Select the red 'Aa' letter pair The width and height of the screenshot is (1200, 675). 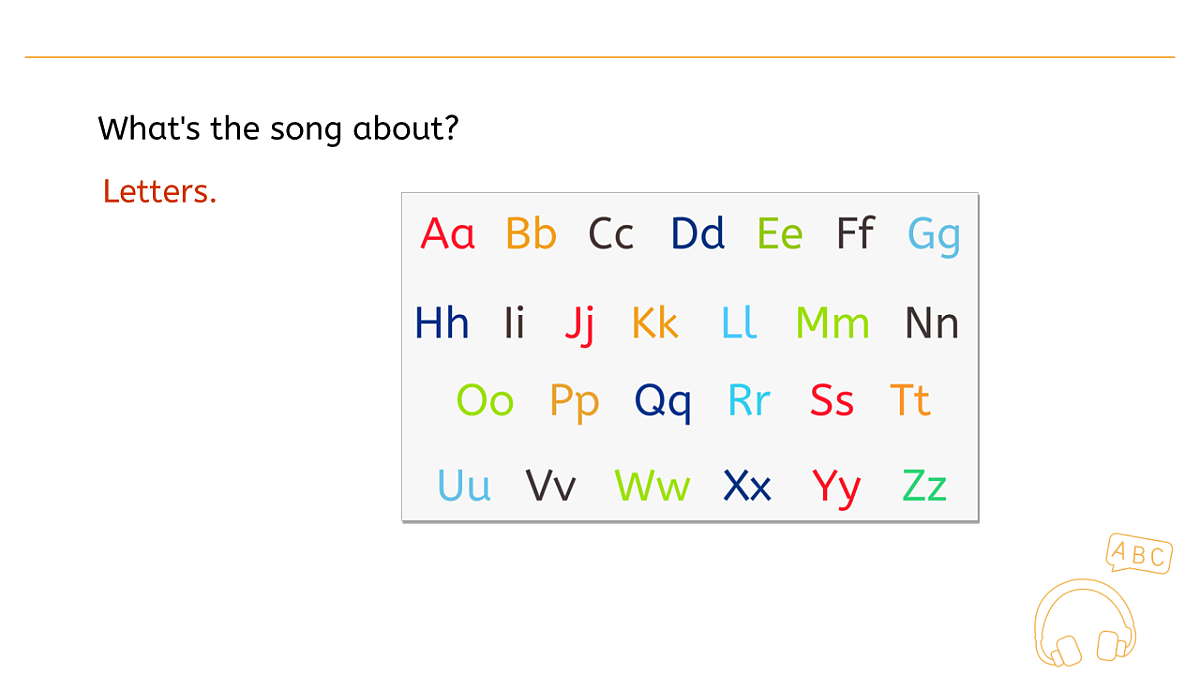click(x=447, y=234)
